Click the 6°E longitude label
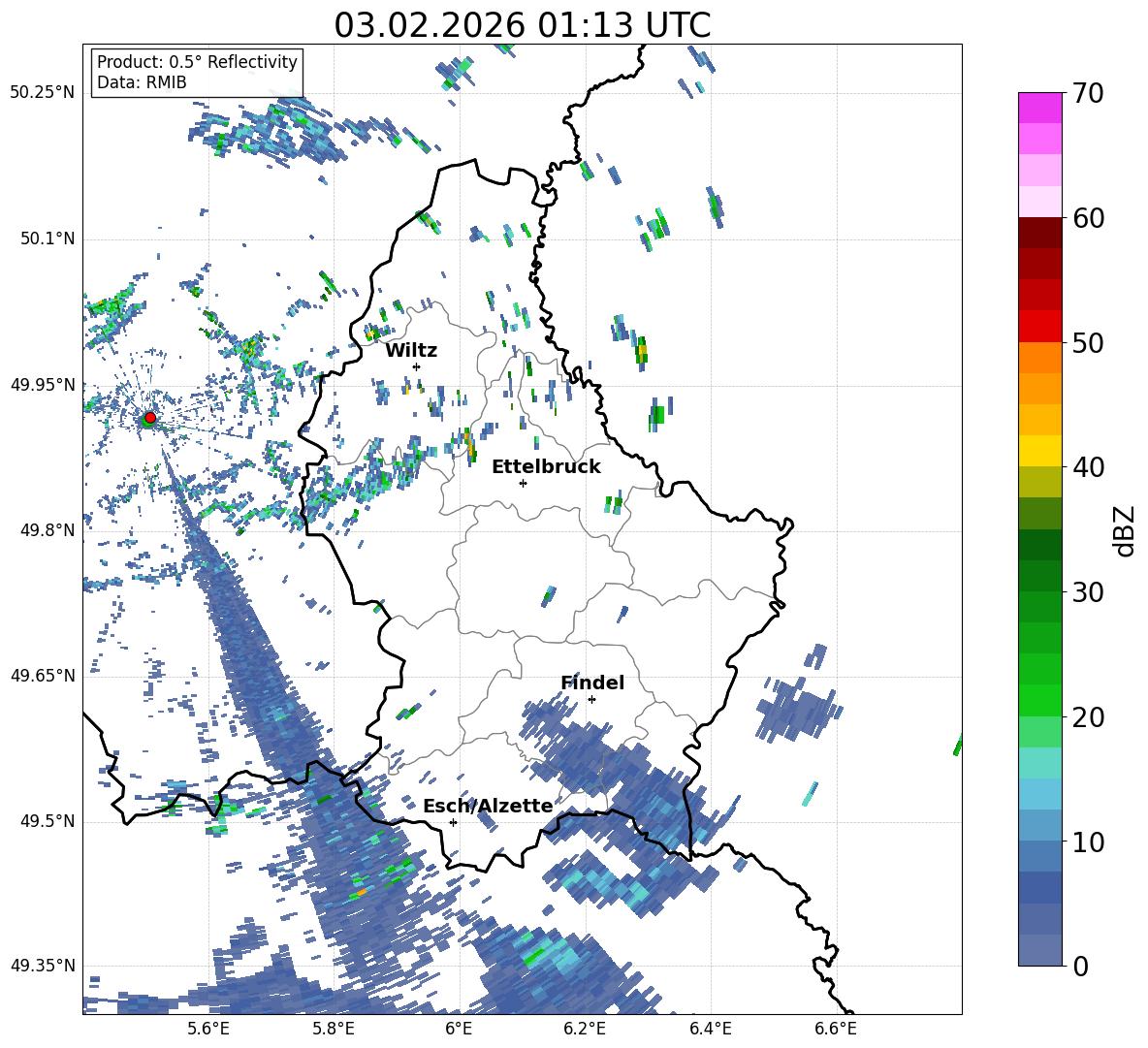The width and height of the screenshot is (1148, 1048). (x=459, y=1029)
